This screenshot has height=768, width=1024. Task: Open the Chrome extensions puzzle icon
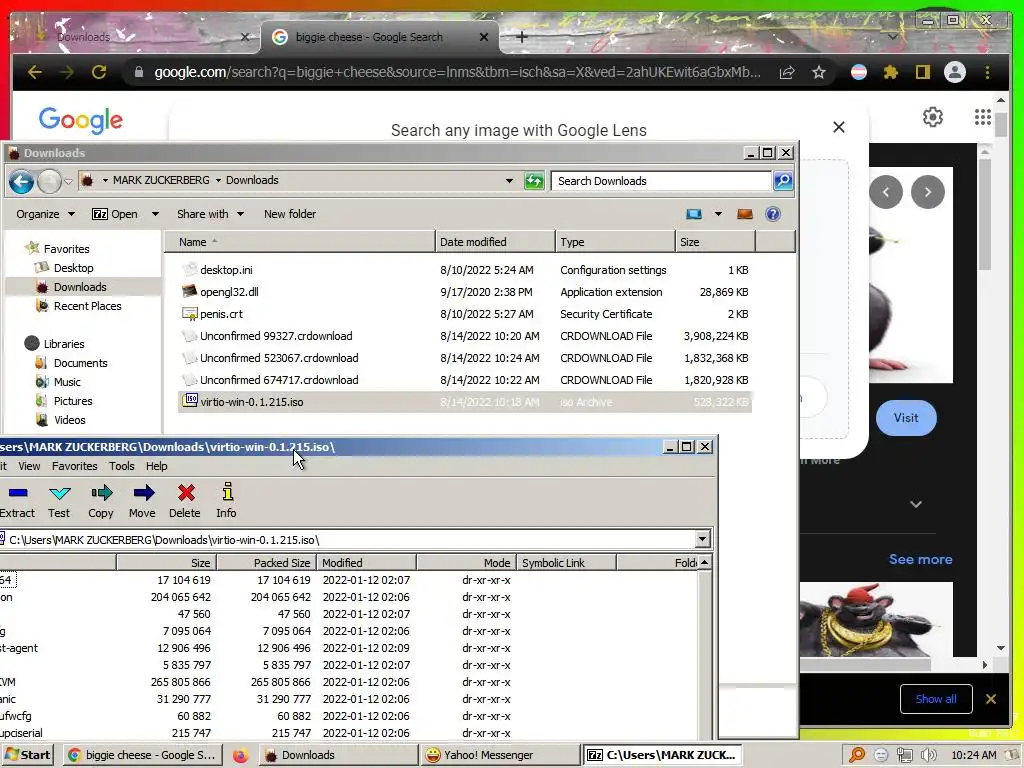(x=891, y=72)
